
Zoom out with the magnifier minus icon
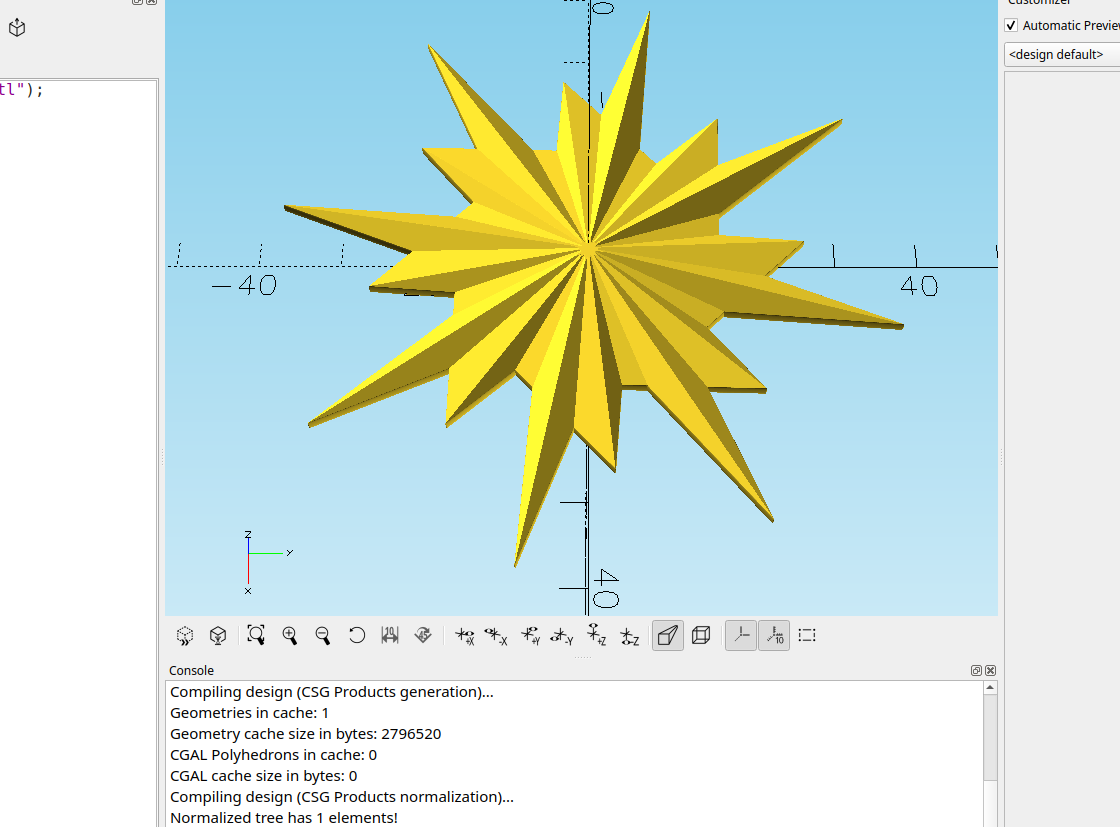(x=323, y=636)
